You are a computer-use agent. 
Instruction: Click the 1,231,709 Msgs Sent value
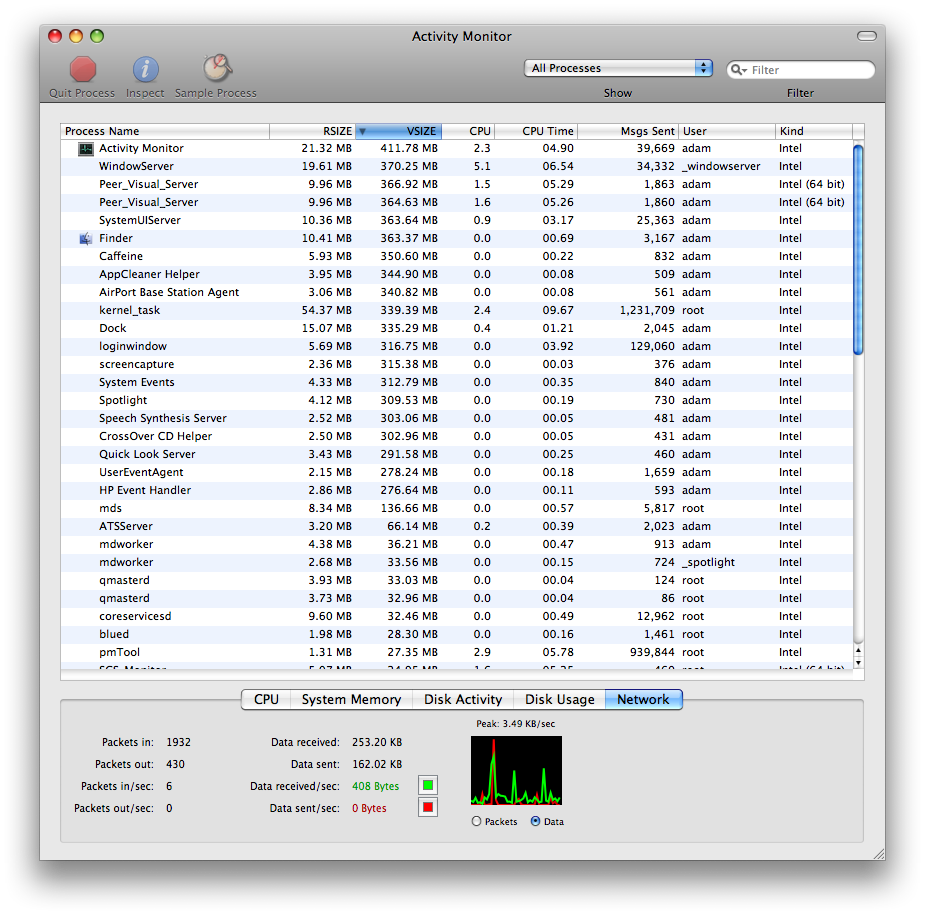pyautogui.click(x=647, y=310)
